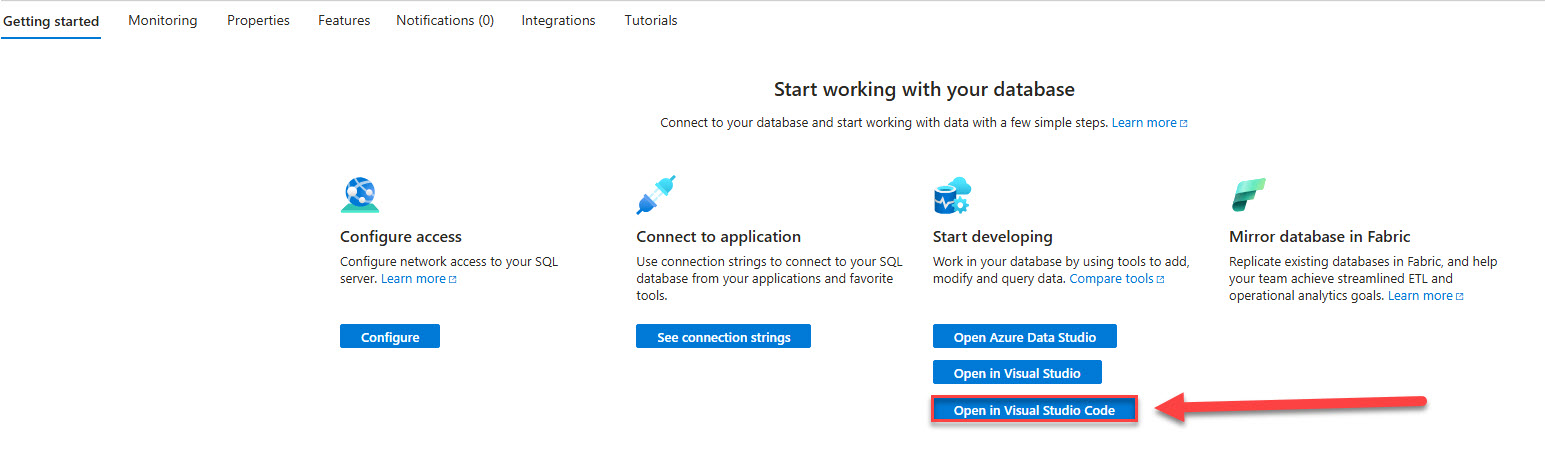The image size is (1545, 457).
Task: Click the Start developing database icon
Action: coord(952,195)
